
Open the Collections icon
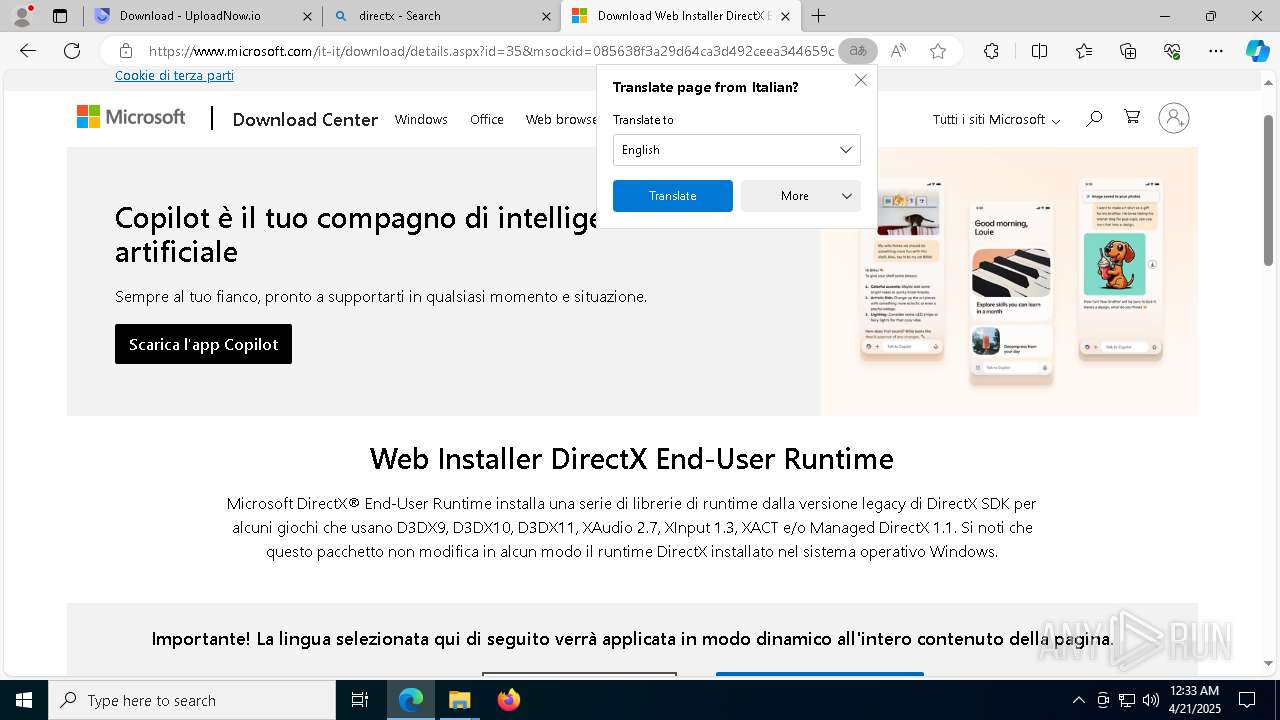click(1128, 51)
